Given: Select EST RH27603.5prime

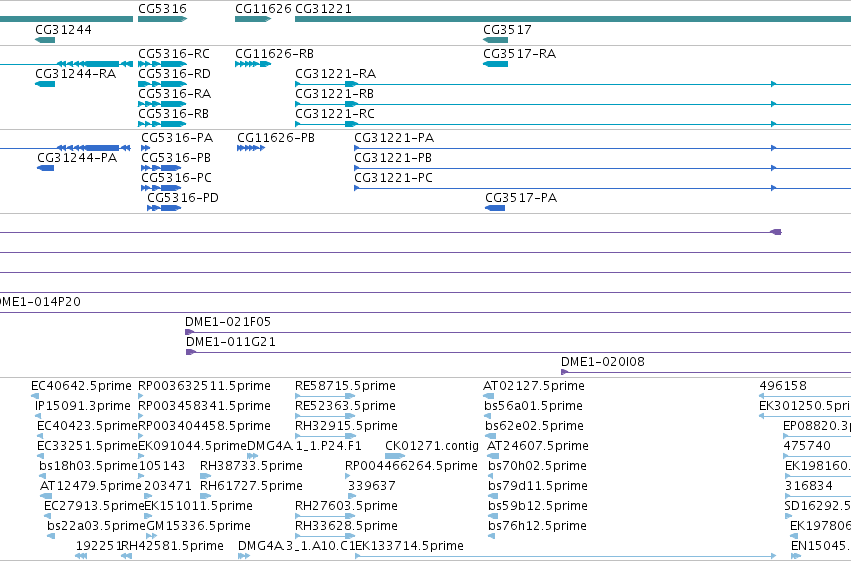Looking at the screenshot, I should (x=346, y=506).
